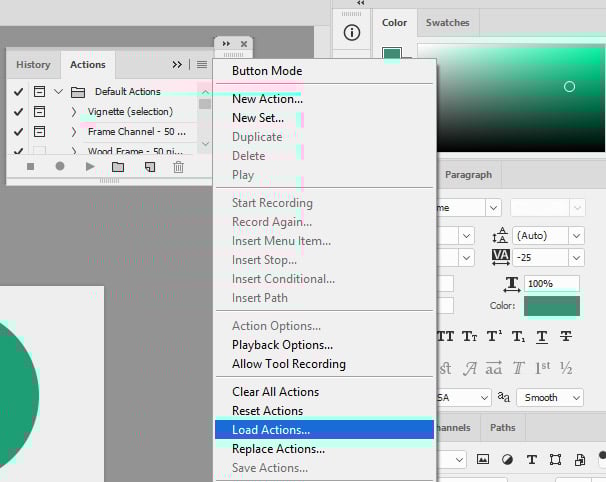Toggle the Default Actions set checkmark
Viewport: 606px width, 482px height.
pos(18,92)
